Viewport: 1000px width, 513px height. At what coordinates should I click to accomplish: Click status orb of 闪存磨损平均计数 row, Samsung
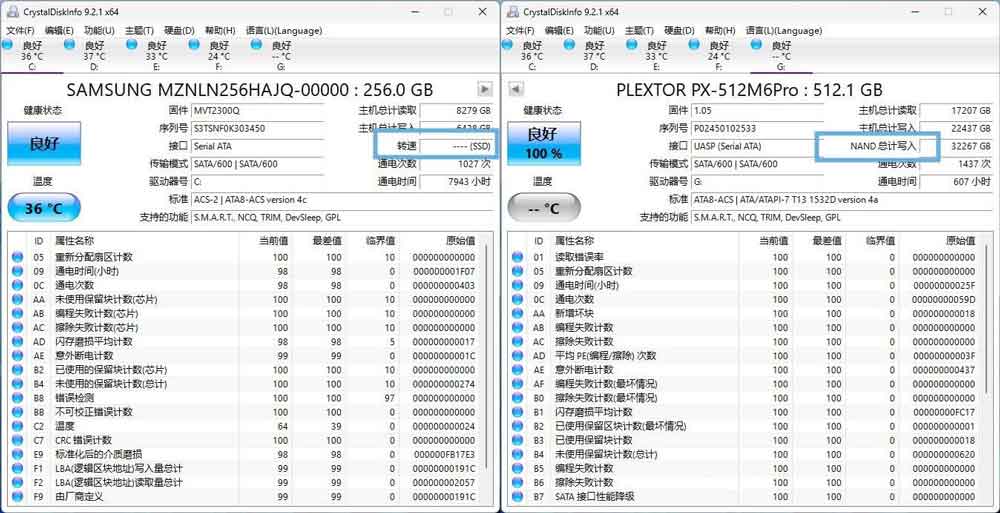click(18, 342)
